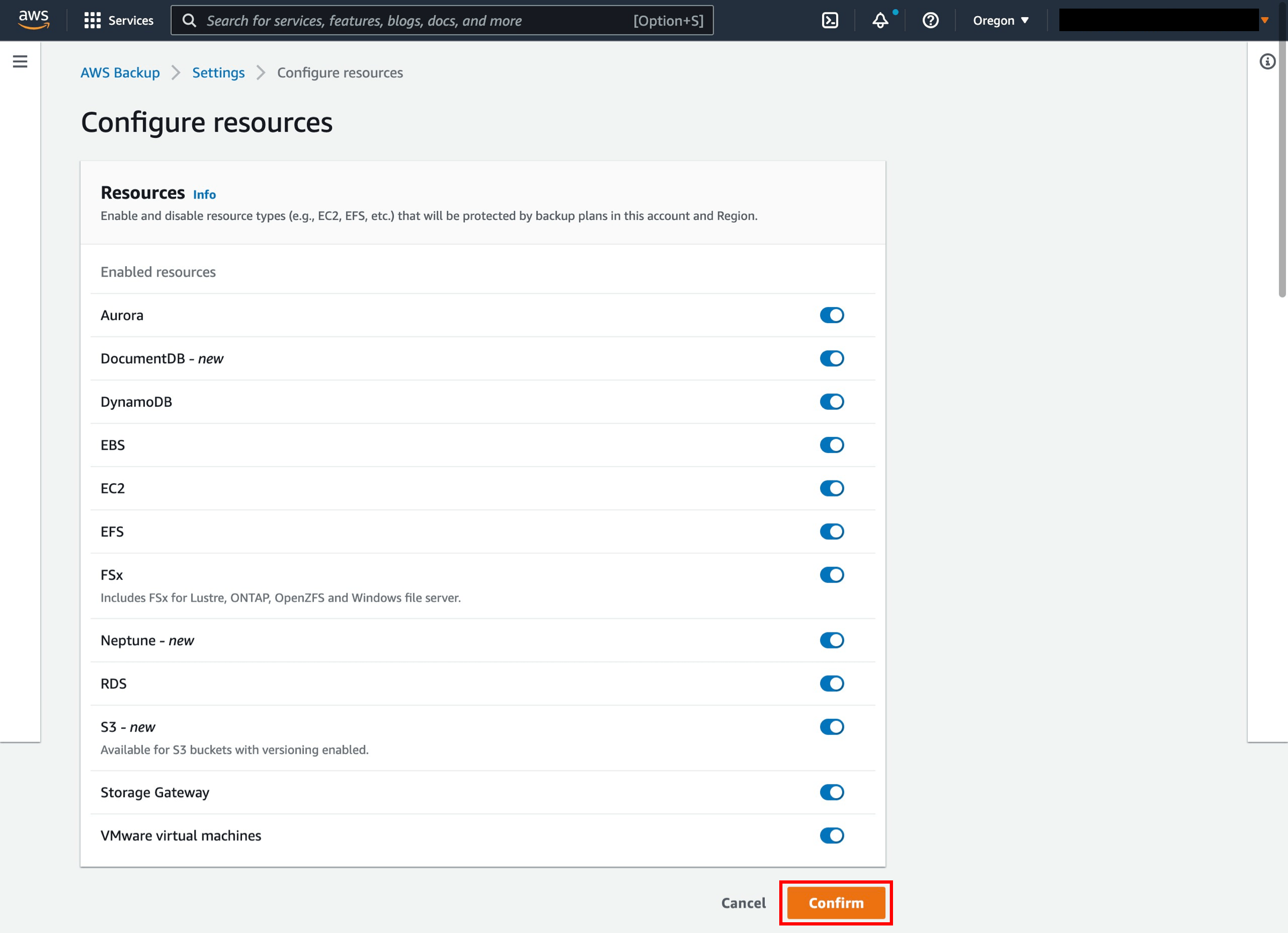Open the CloudShell terminal icon
The height and width of the screenshot is (933, 1288).
pos(831,20)
